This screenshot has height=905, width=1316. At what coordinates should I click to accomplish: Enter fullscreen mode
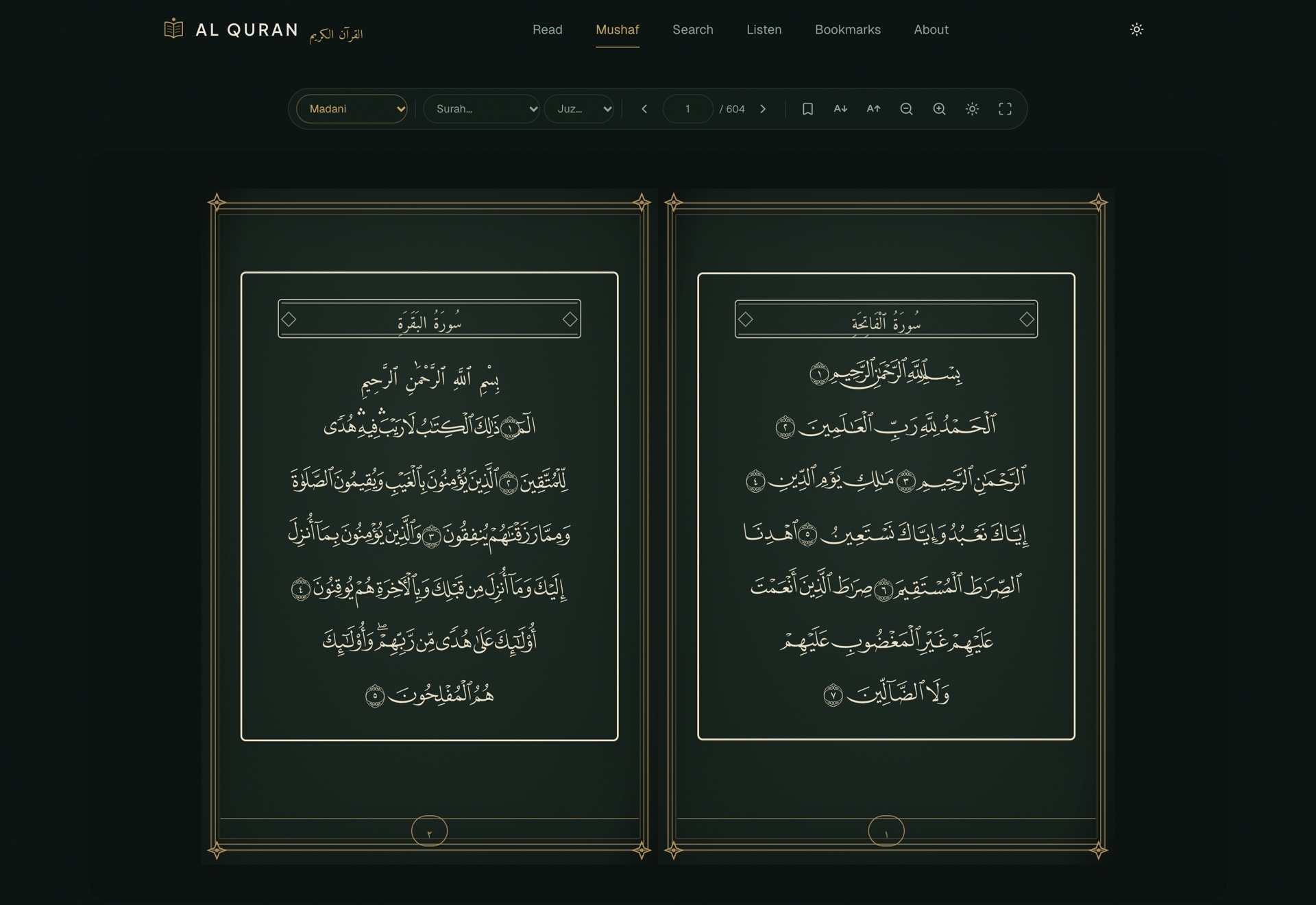1005,109
